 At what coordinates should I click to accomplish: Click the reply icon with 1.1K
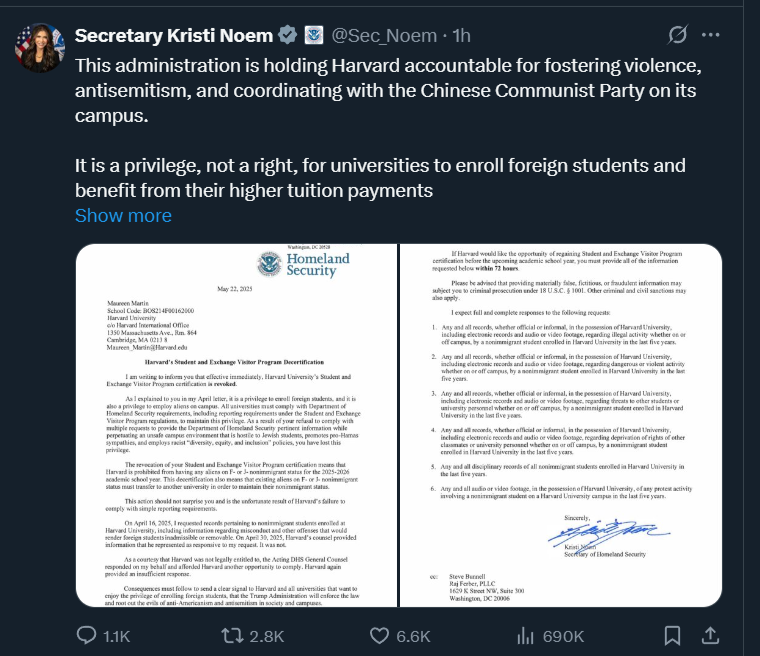87,636
